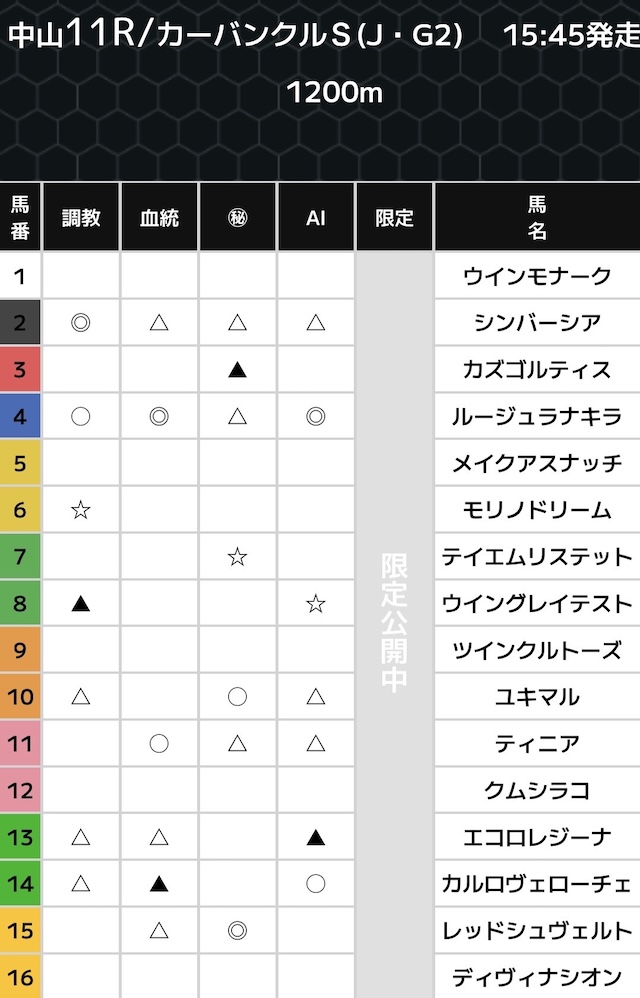Open the 限定 column header
Screen dimensions: 640x998
[x=394, y=217]
